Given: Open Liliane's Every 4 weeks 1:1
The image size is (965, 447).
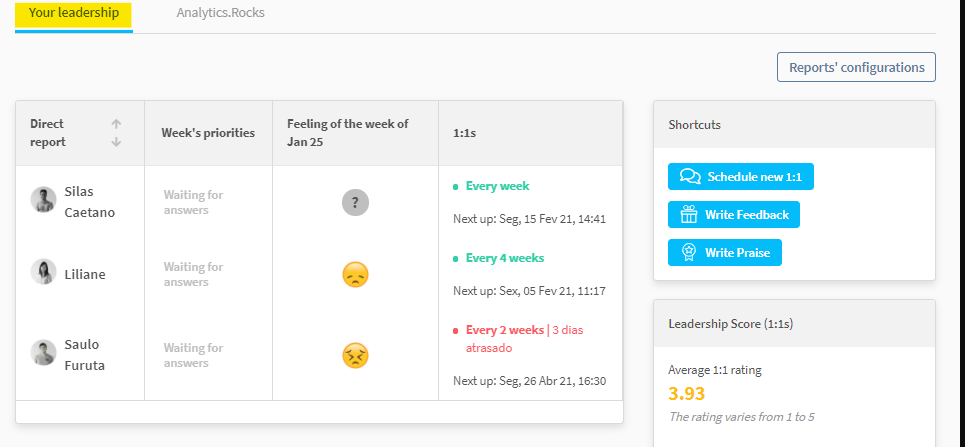Looking at the screenshot, I should [x=505, y=258].
